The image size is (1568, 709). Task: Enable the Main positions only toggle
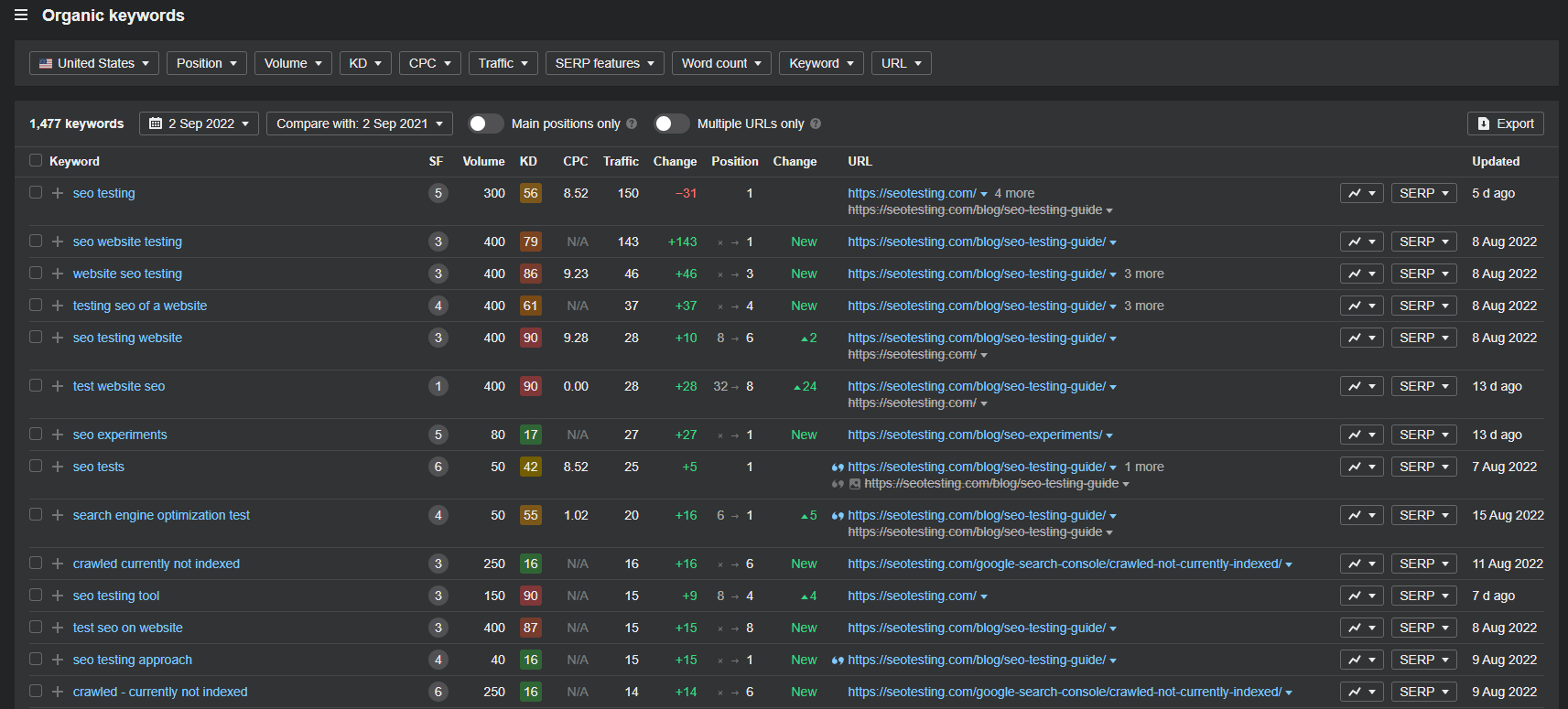click(x=485, y=124)
